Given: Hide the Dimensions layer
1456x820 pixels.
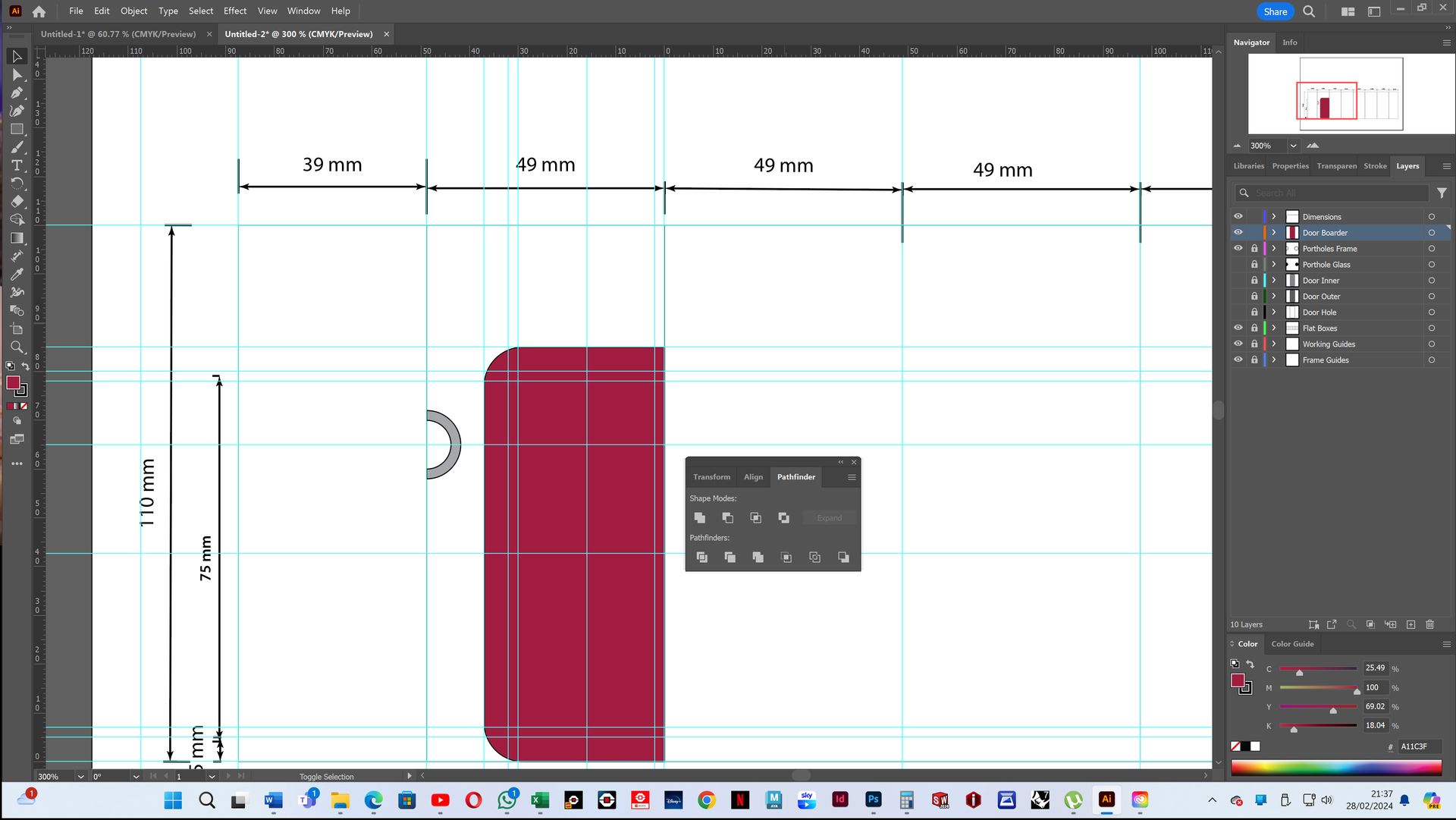Looking at the screenshot, I should point(1238,216).
